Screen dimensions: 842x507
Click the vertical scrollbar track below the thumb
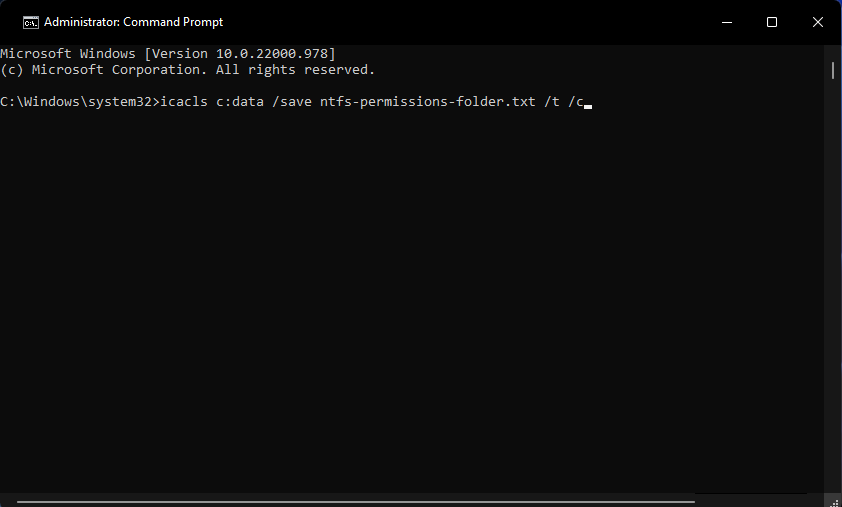(x=832, y=300)
